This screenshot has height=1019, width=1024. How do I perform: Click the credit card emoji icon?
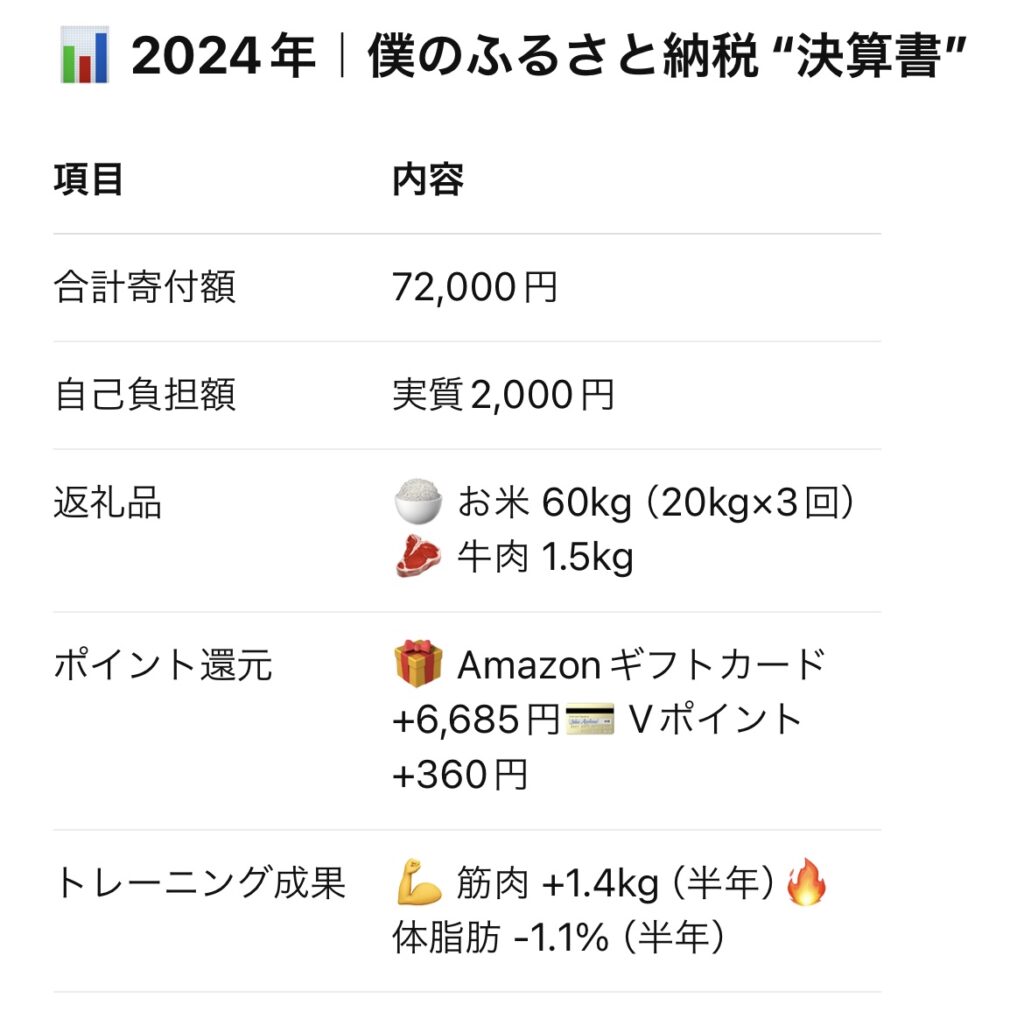[590, 719]
